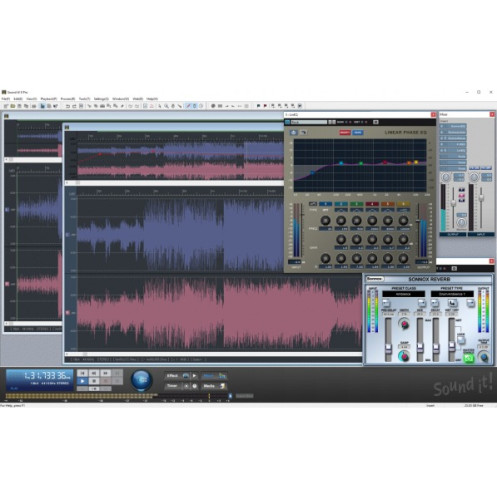Toggle the Link button in Sonnox Reverb
The width and height of the screenshot is (497, 497).
point(461,339)
